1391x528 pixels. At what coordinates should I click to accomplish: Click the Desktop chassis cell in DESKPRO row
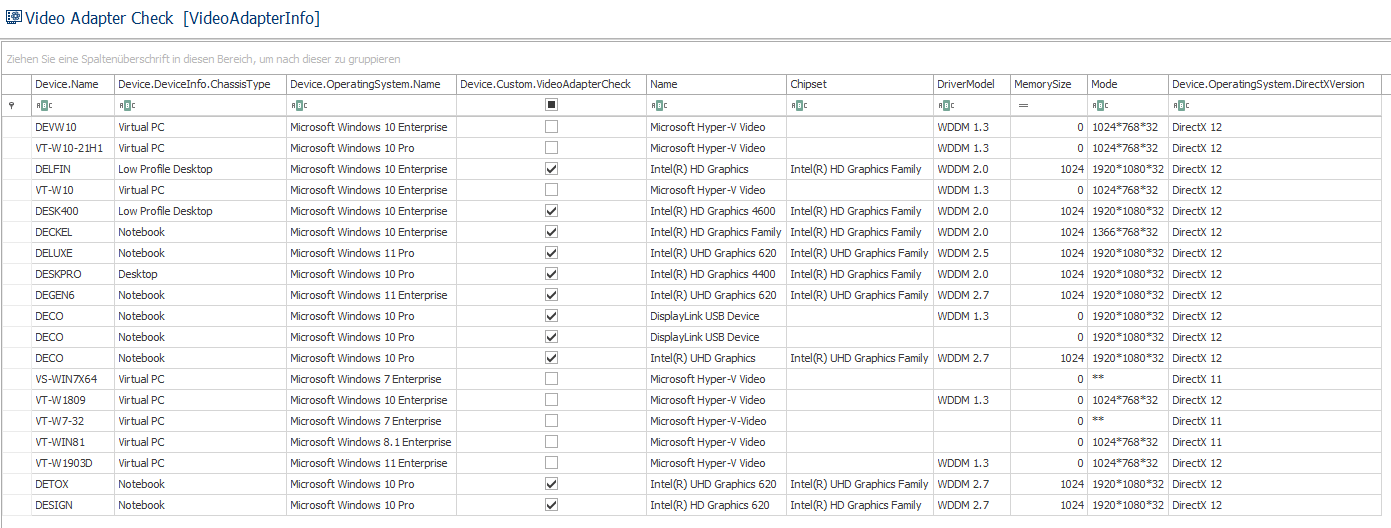coord(201,274)
